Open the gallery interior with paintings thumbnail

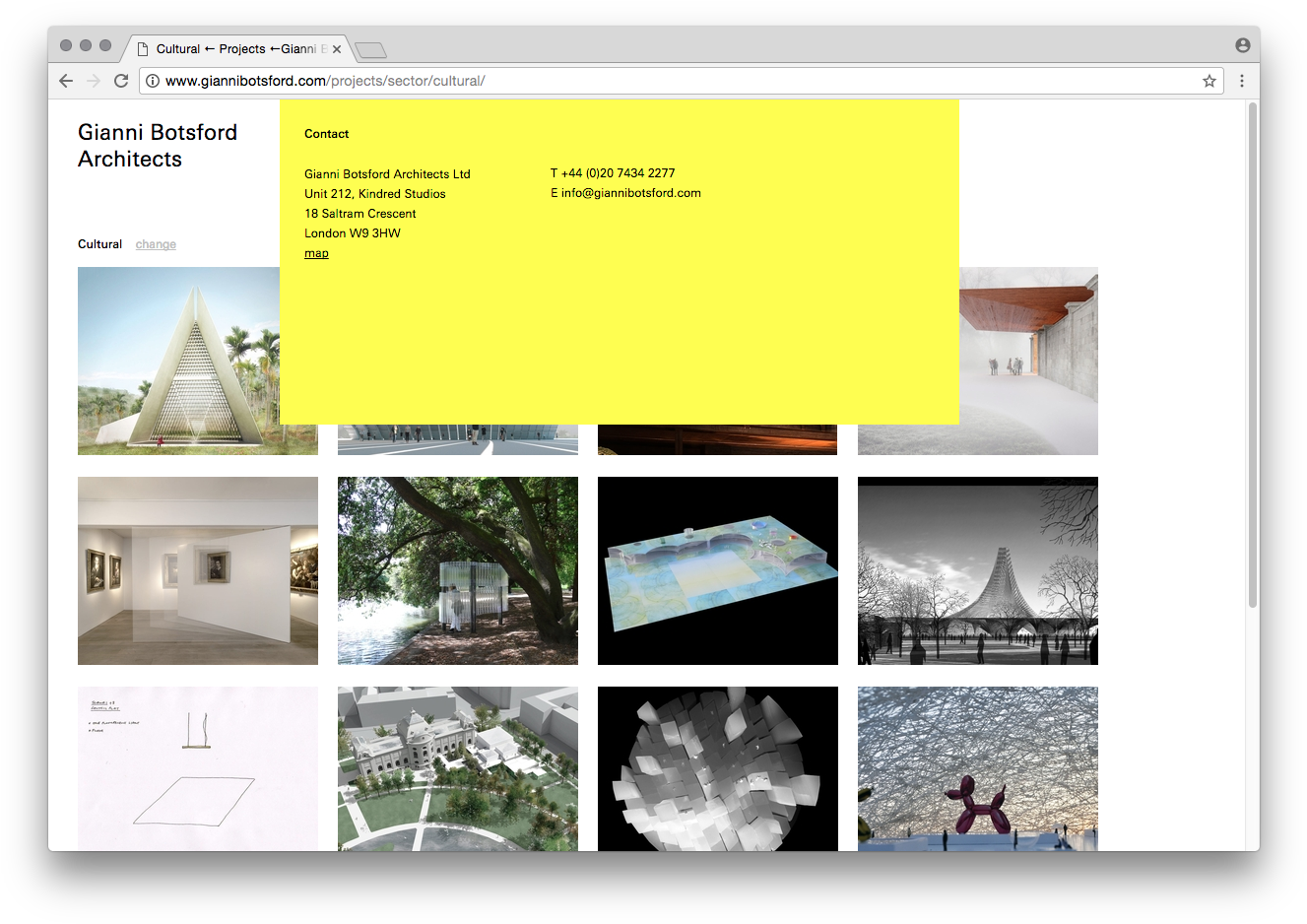(x=197, y=570)
